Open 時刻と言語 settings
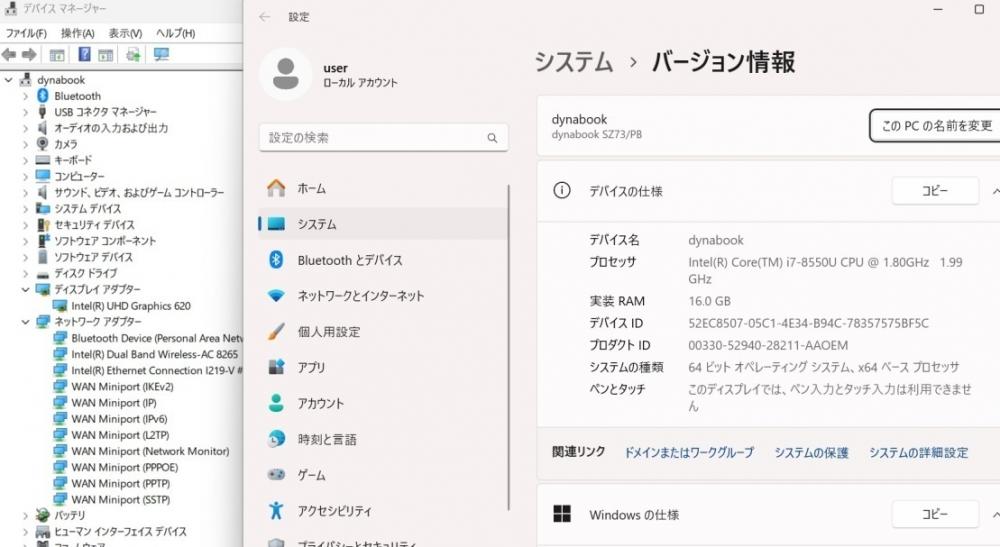1000x547 pixels. pos(383,439)
